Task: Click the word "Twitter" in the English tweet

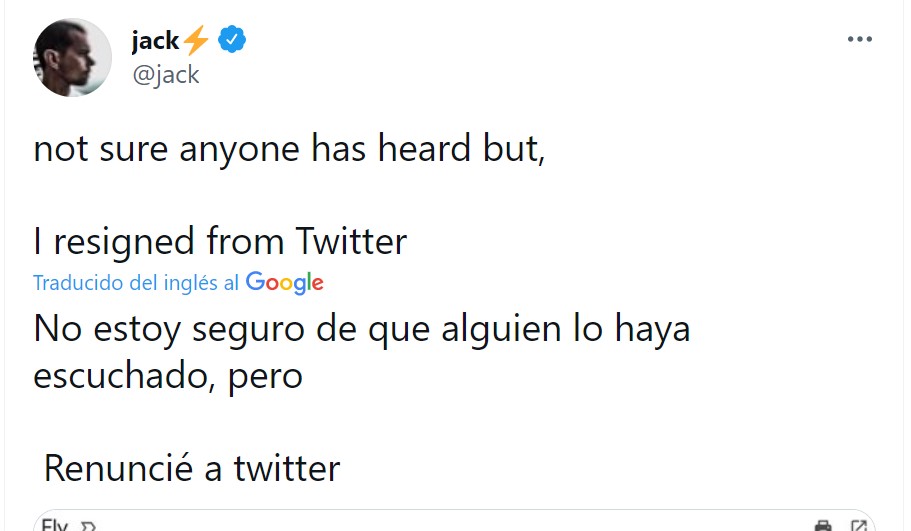Action: click(351, 242)
